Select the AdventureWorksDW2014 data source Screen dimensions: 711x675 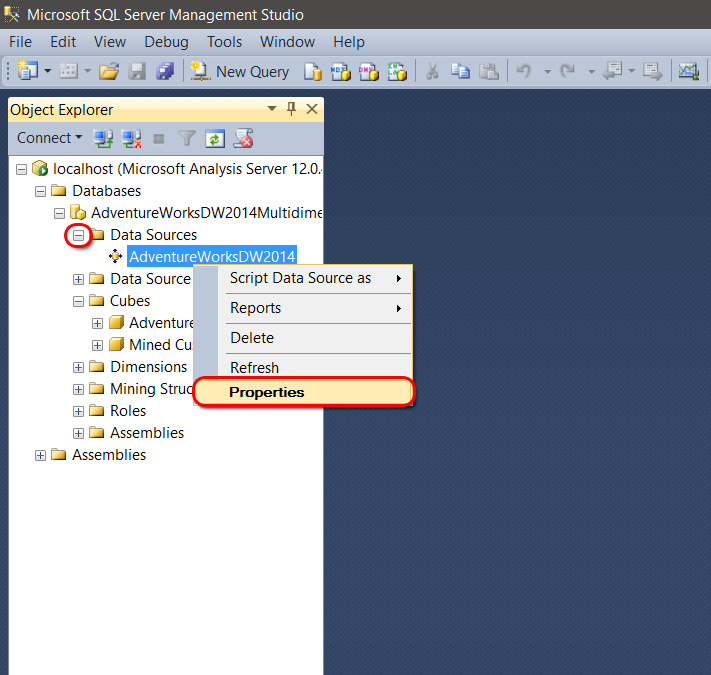click(x=212, y=257)
